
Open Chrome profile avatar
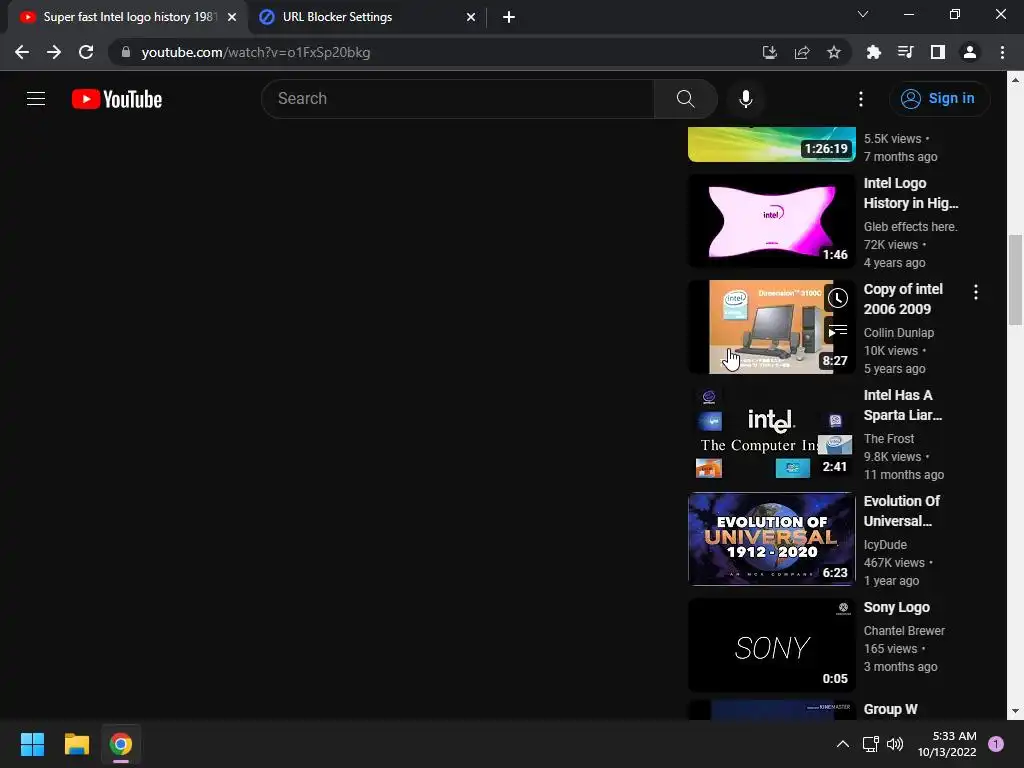tap(970, 52)
